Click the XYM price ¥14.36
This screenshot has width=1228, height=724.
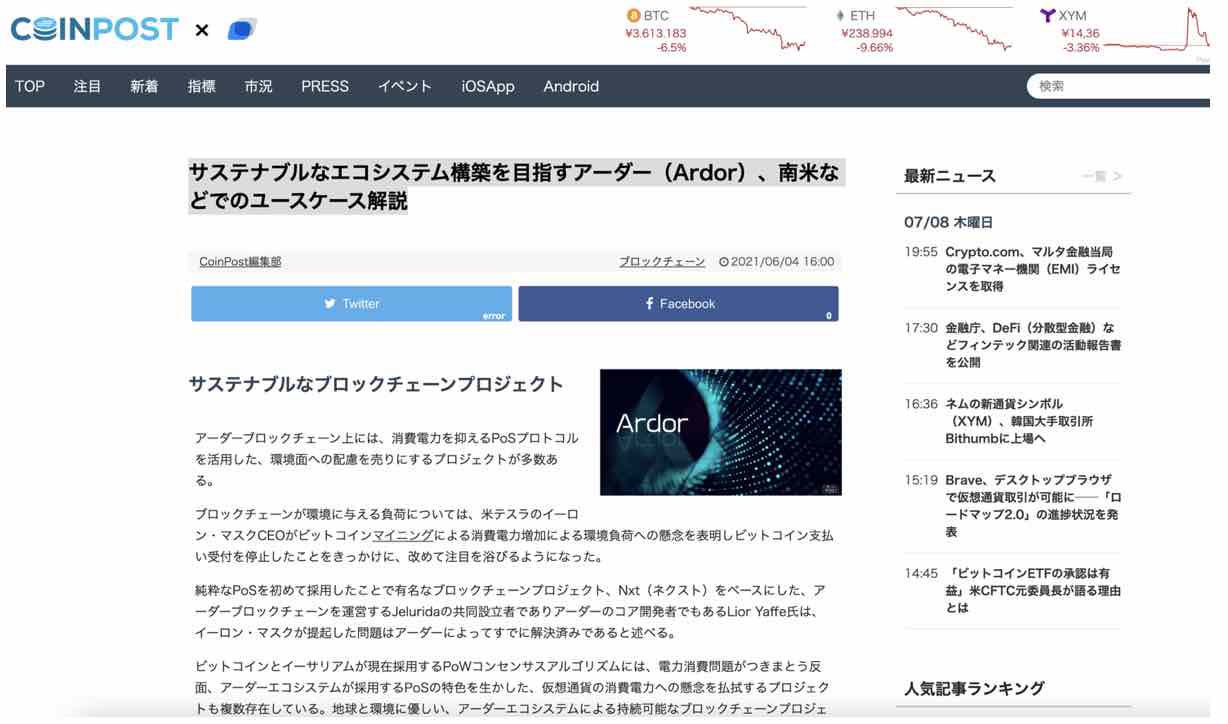(1081, 33)
